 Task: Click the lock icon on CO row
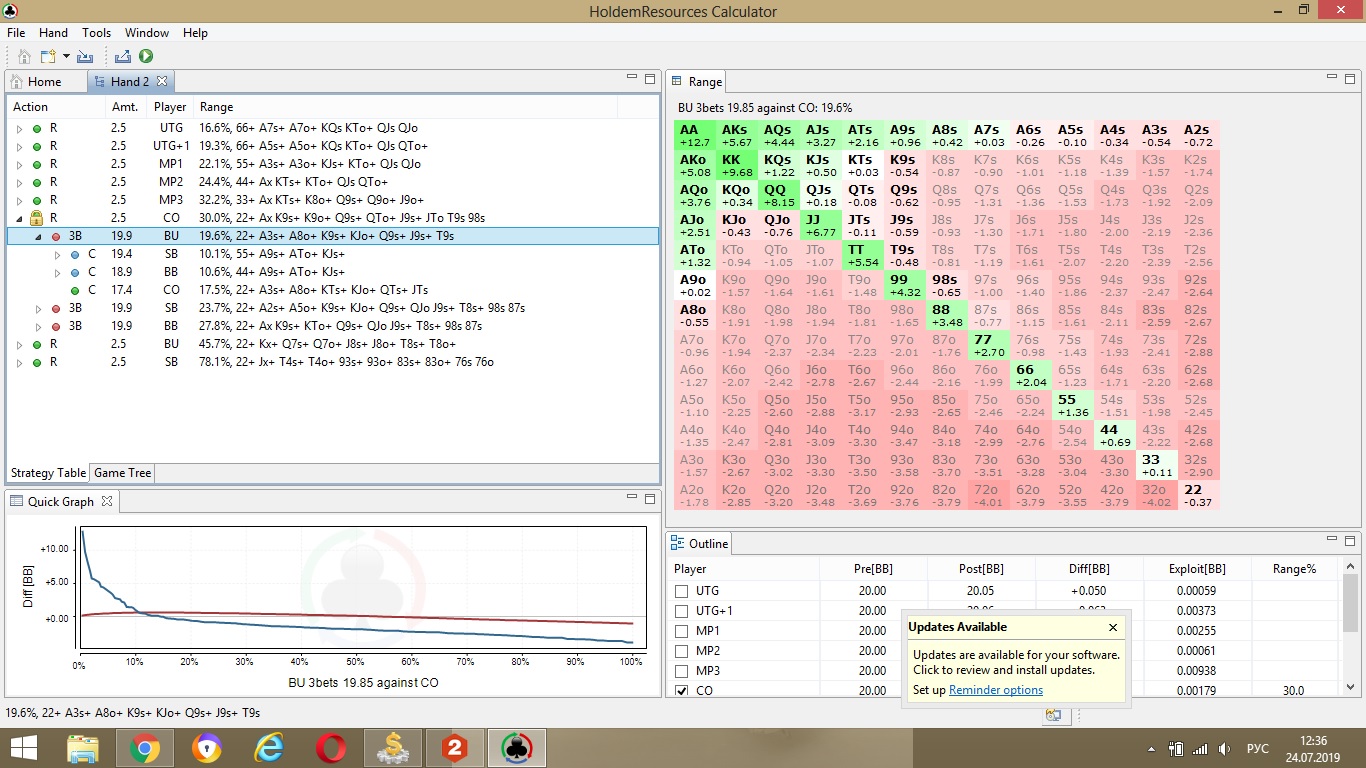[x=37, y=217]
